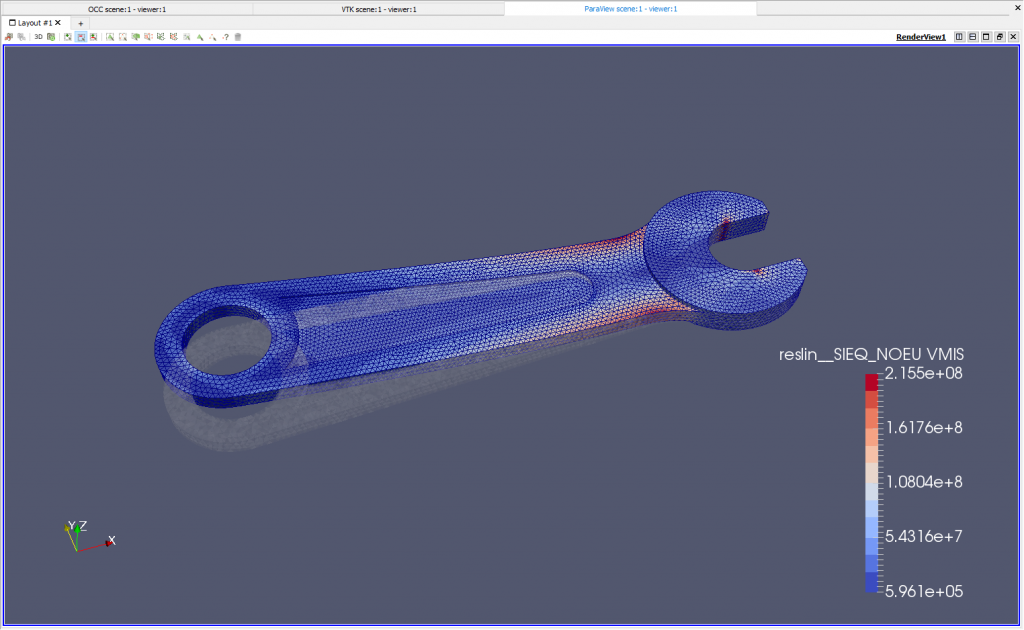The width and height of the screenshot is (1024, 630).
Task: Click the VMIS color legend bar
Action: tap(872, 483)
